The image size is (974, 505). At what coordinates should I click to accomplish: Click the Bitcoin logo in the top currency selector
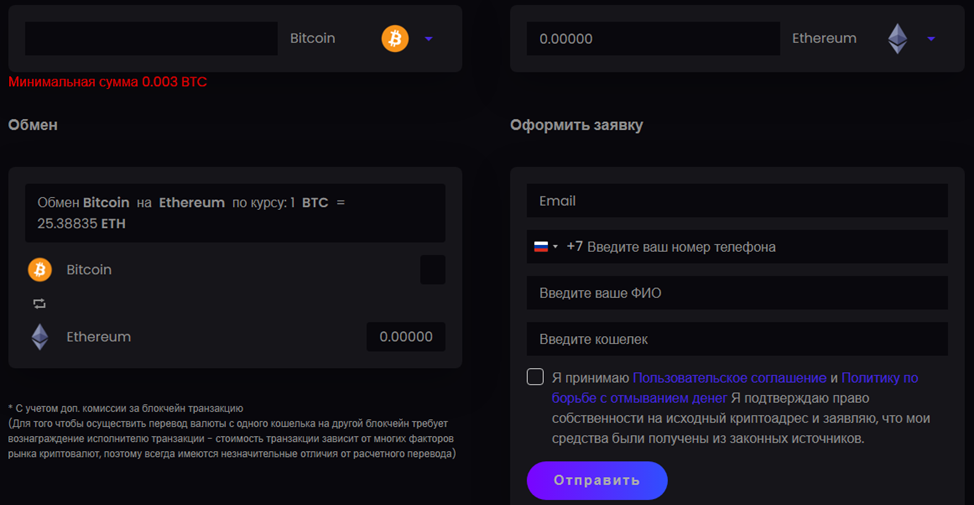tap(395, 39)
